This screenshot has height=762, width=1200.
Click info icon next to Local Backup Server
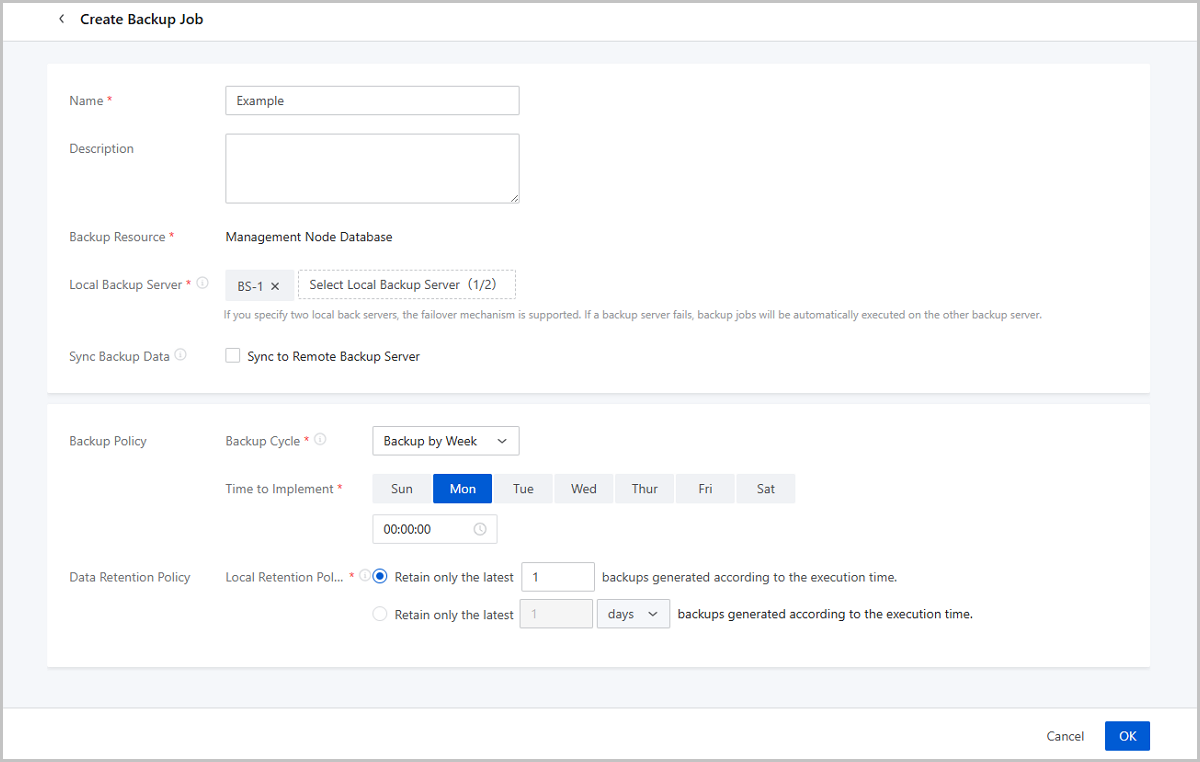202,284
